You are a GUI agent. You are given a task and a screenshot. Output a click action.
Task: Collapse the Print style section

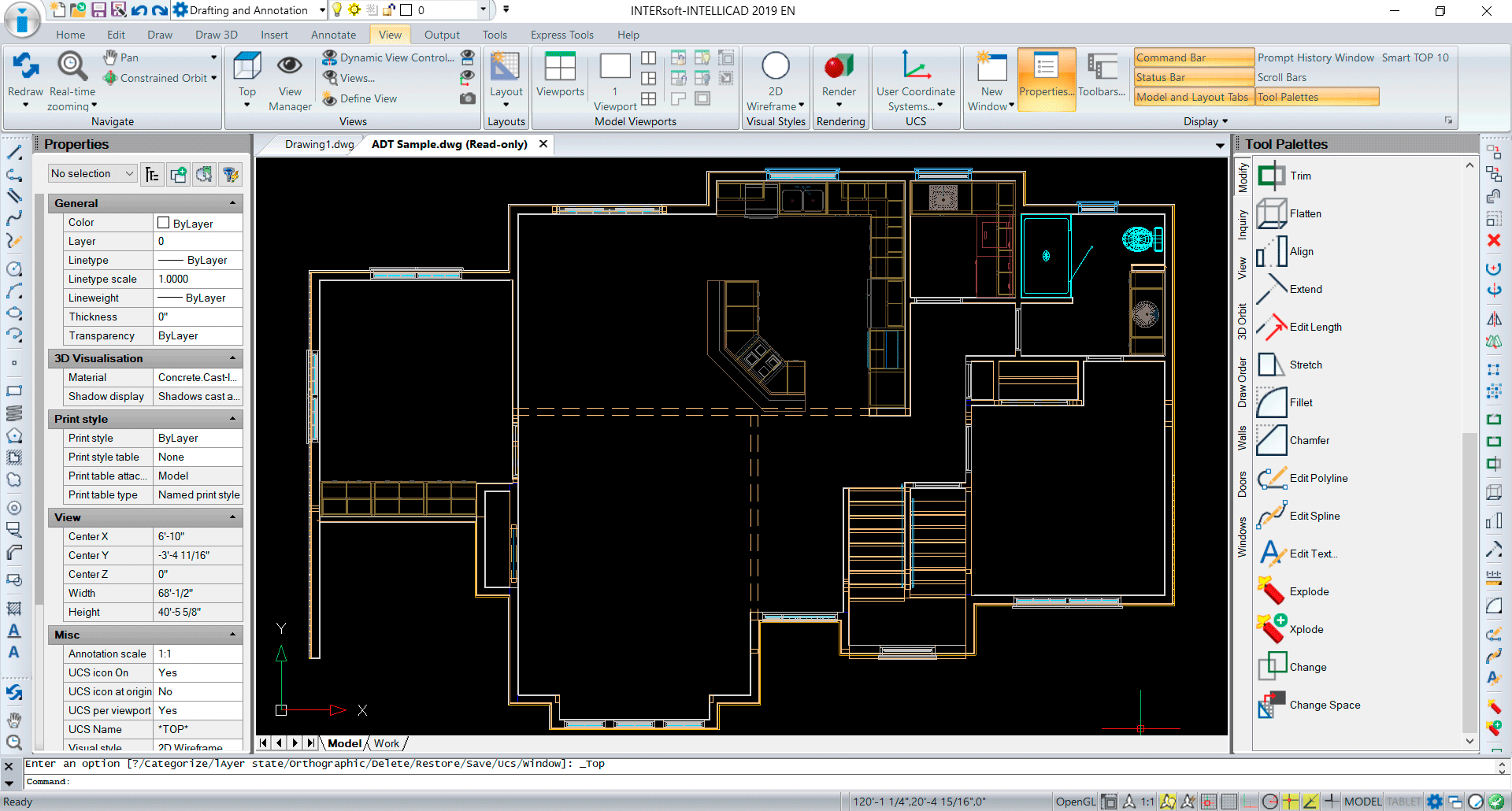[x=232, y=419]
